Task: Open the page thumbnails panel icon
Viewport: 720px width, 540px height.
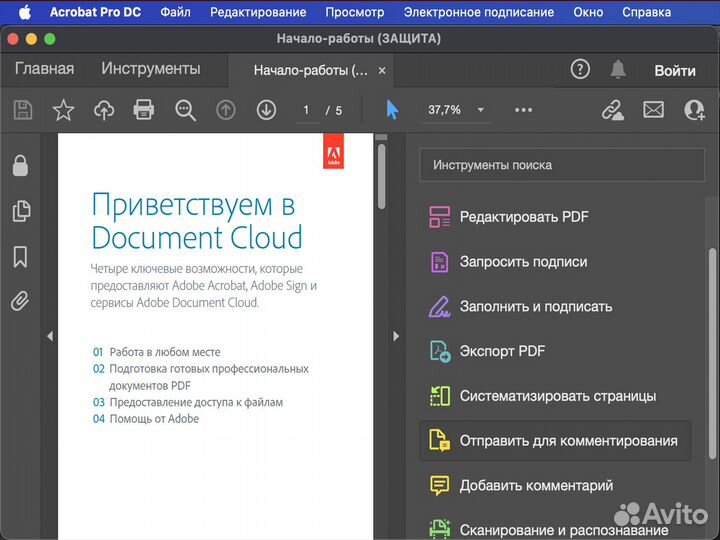Action: 21,211
